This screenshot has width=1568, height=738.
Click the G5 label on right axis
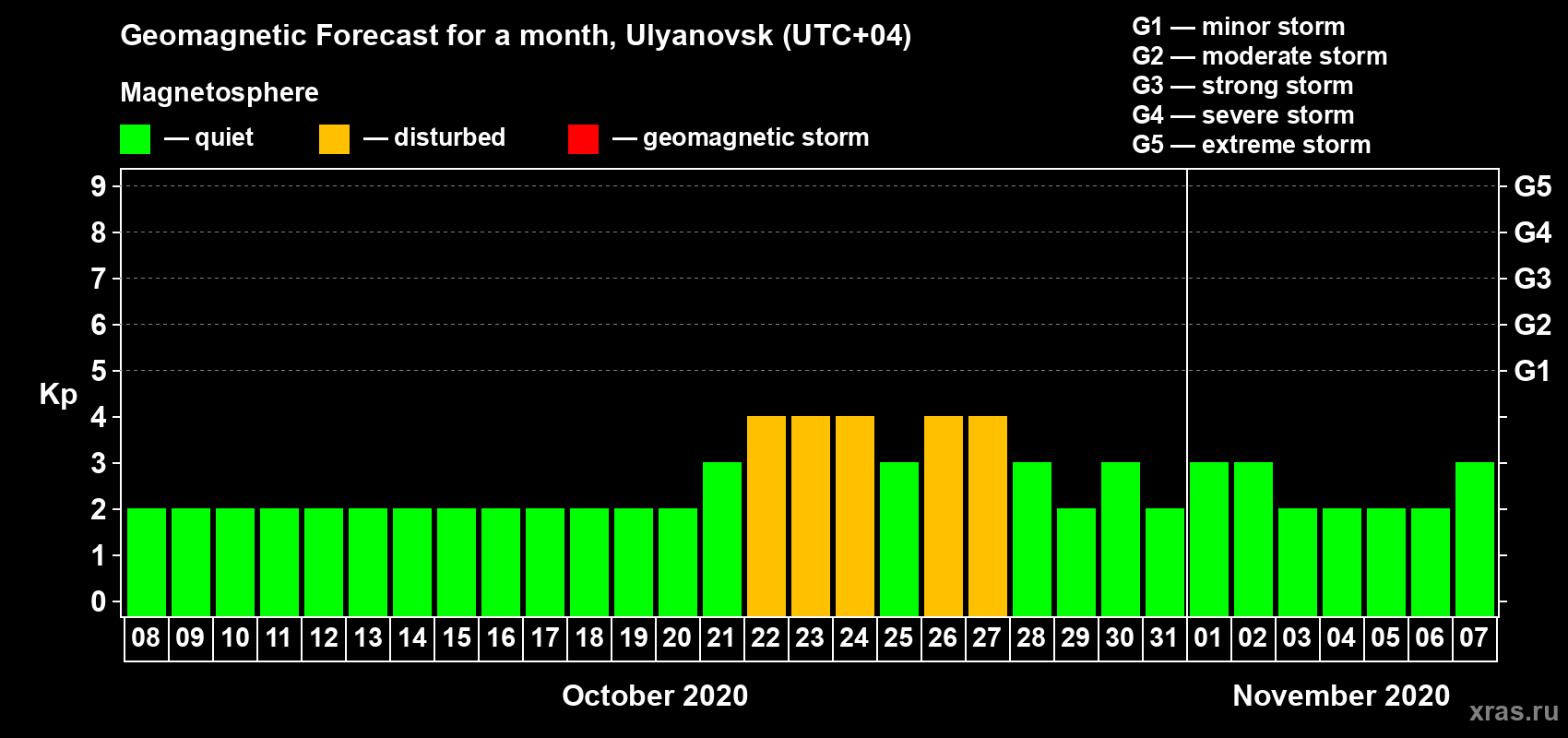[x=1533, y=186]
